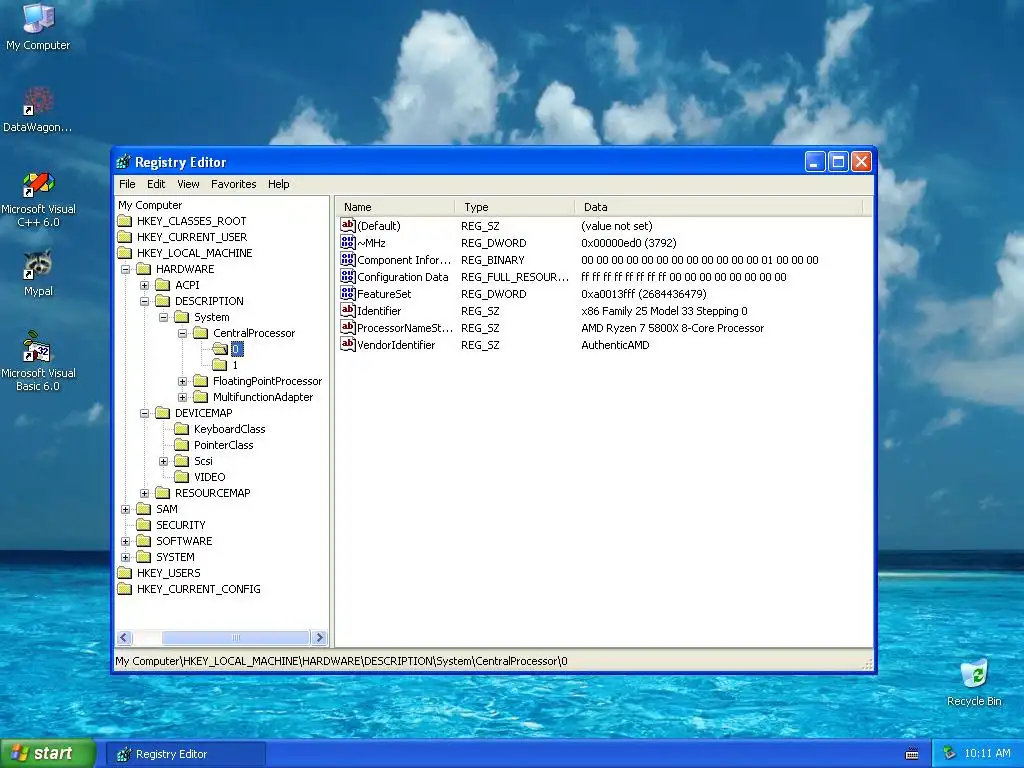The width and height of the screenshot is (1024, 768).
Task: Expand the FloatingPointProcessor key
Action: point(182,381)
